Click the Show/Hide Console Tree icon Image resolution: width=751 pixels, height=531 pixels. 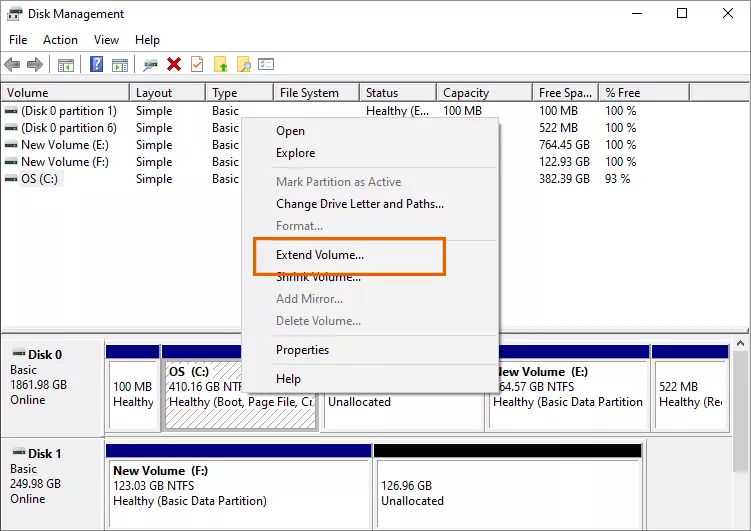pyautogui.click(x=66, y=65)
